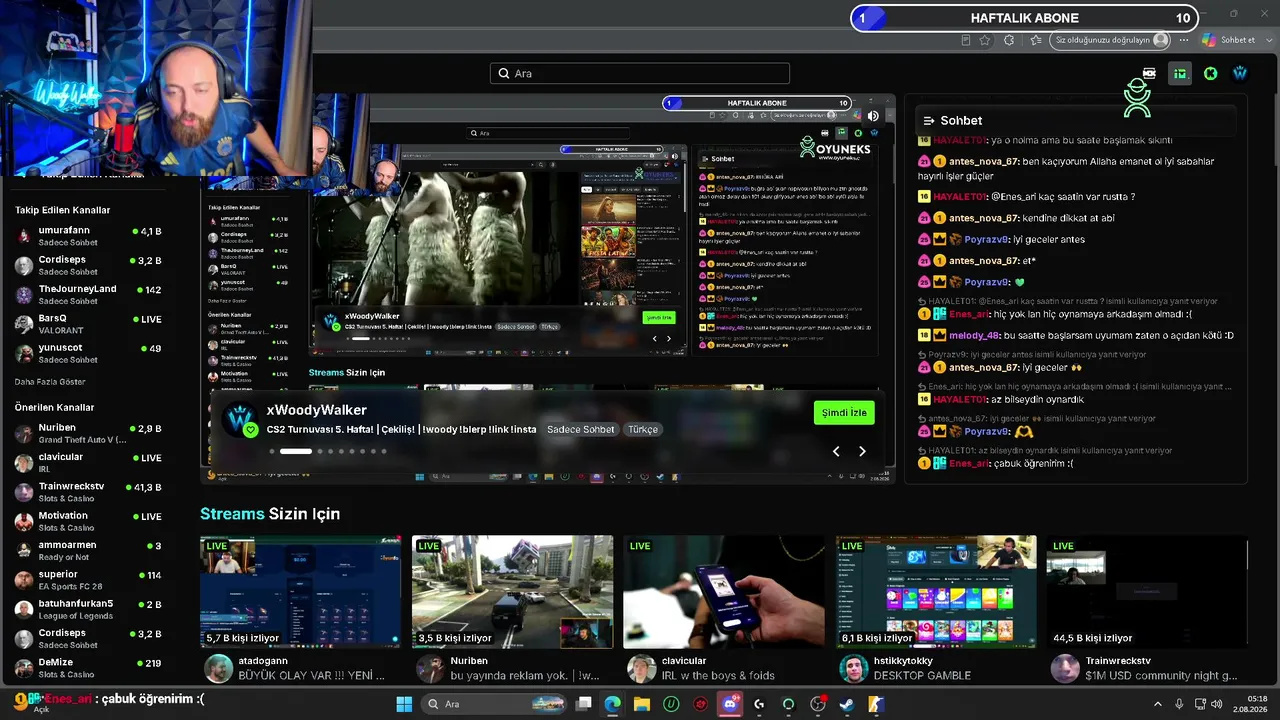Select the Türkçe language tag
This screenshot has width=1280, height=720.
[643, 429]
